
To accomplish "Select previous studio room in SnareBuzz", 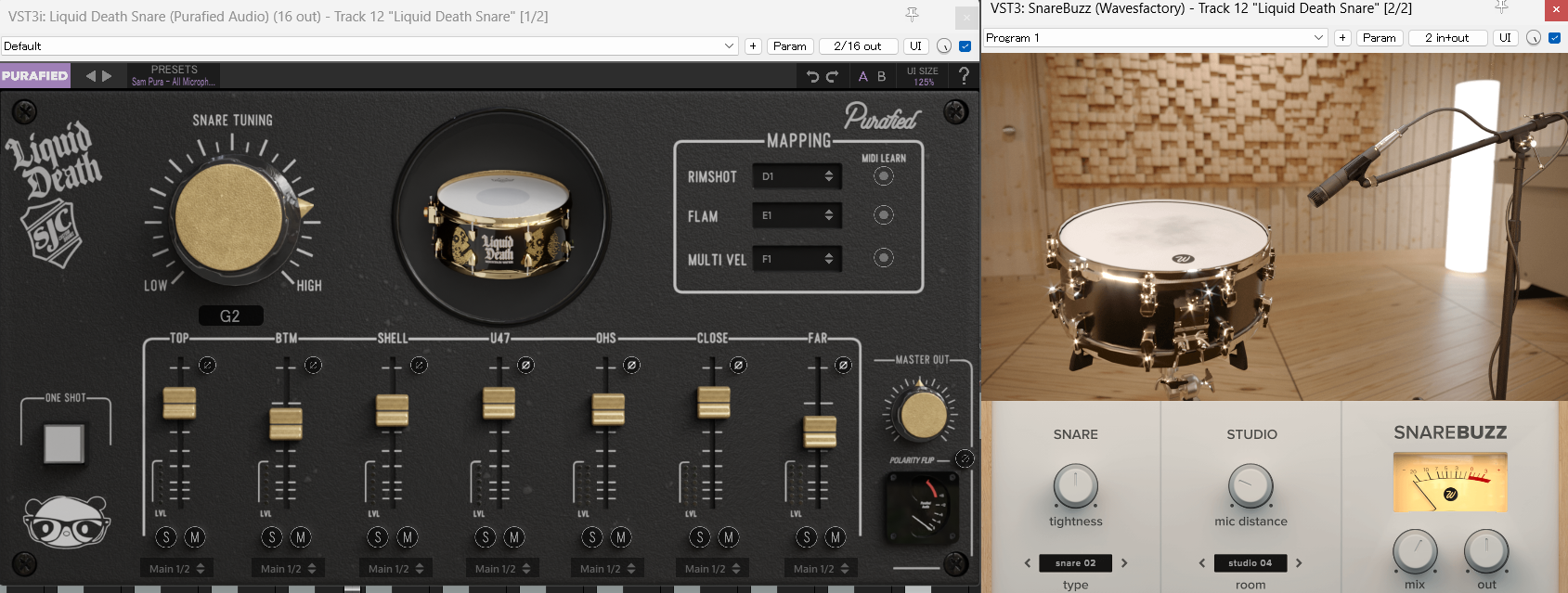I will tap(1202, 563).
